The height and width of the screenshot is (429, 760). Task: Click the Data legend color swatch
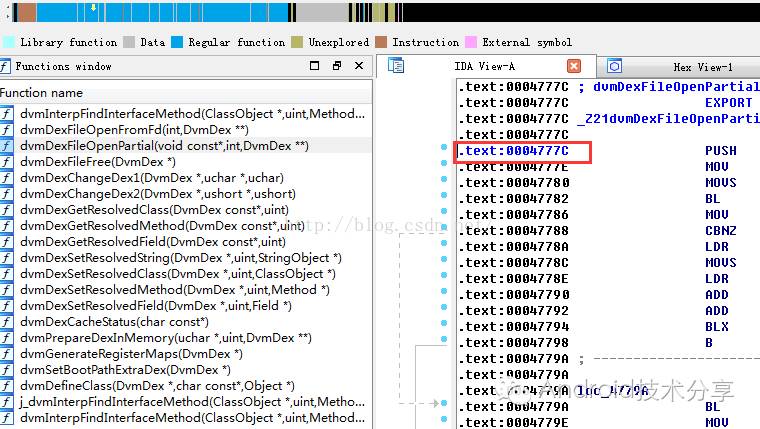click(129, 42)
